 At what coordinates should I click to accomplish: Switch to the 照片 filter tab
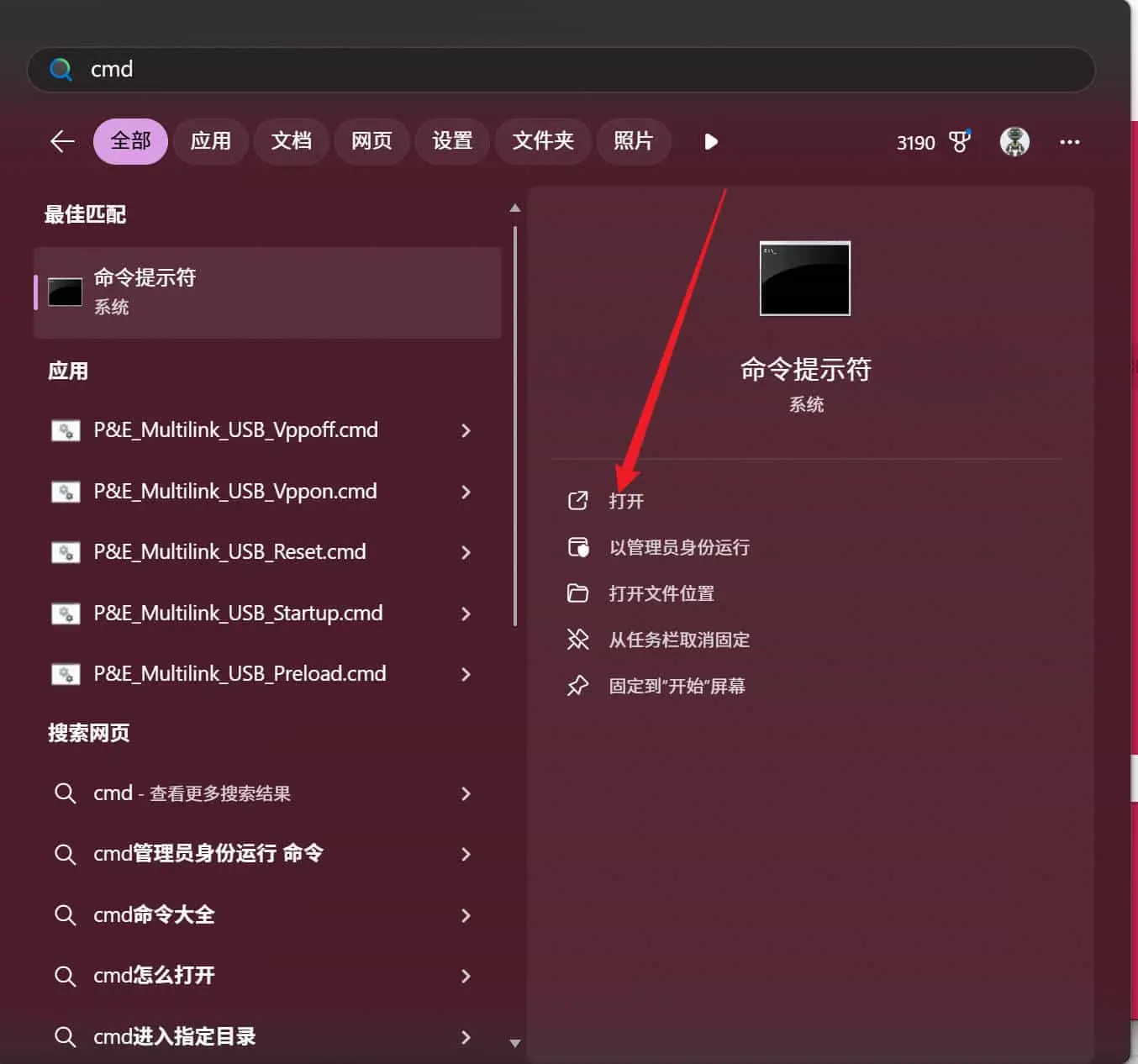[634, 141]
